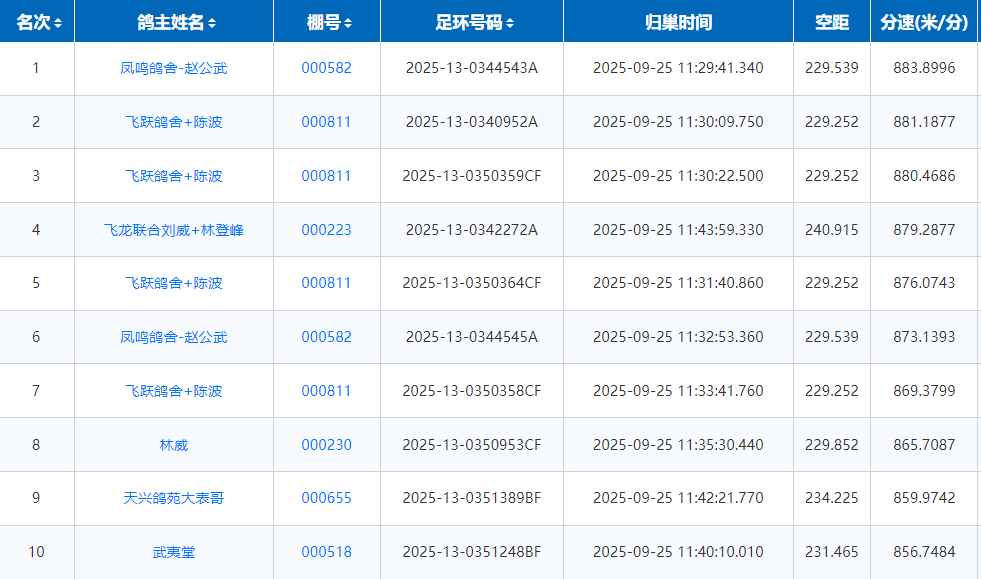Click loft number 000230
The width and height of the screenshot is (981, 579).
(x=326, y=445)
